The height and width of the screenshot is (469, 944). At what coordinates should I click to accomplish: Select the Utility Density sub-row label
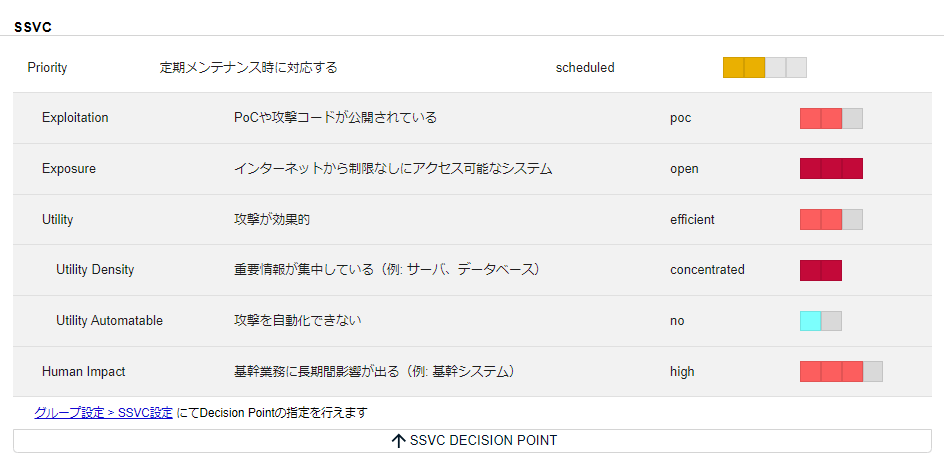95,270
